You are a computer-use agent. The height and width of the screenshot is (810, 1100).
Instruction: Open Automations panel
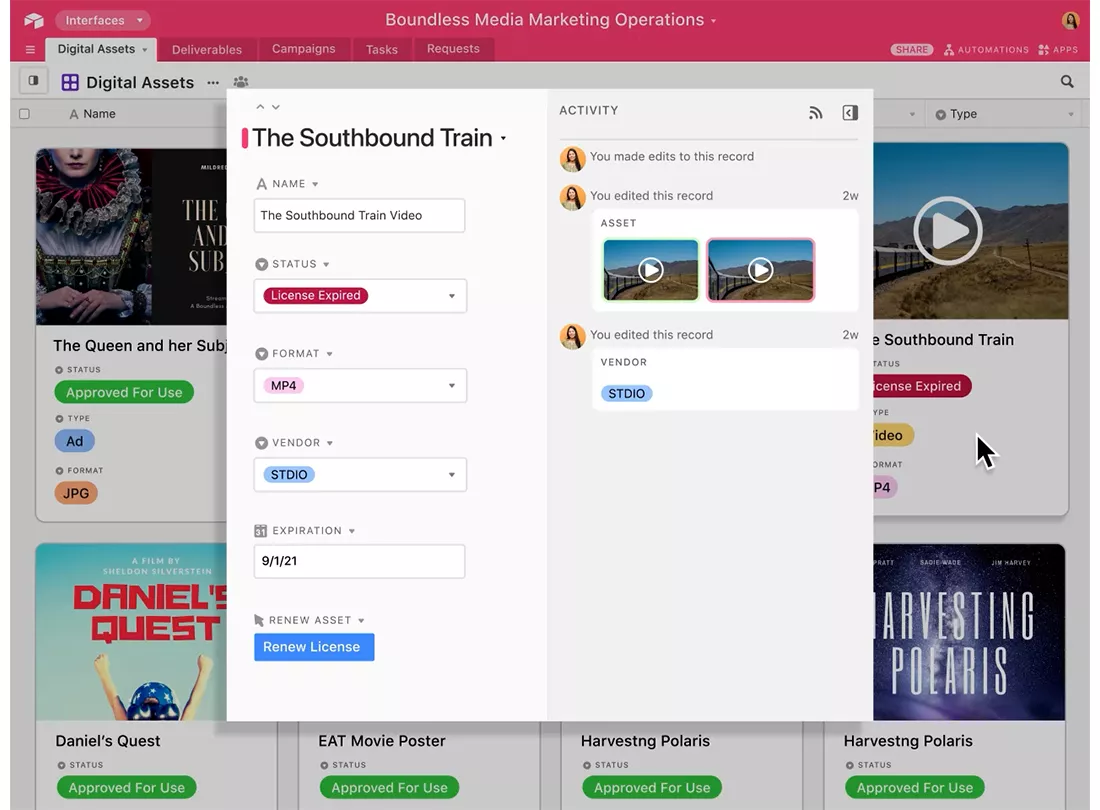[x=986, y=50]
